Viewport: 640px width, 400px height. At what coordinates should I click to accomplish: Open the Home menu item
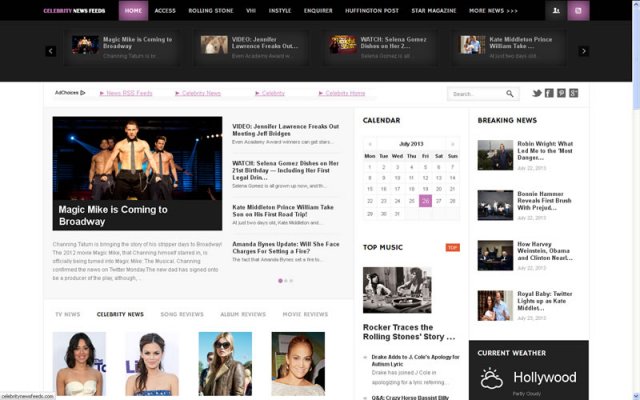pyautogui.click(x=133, y=11)
